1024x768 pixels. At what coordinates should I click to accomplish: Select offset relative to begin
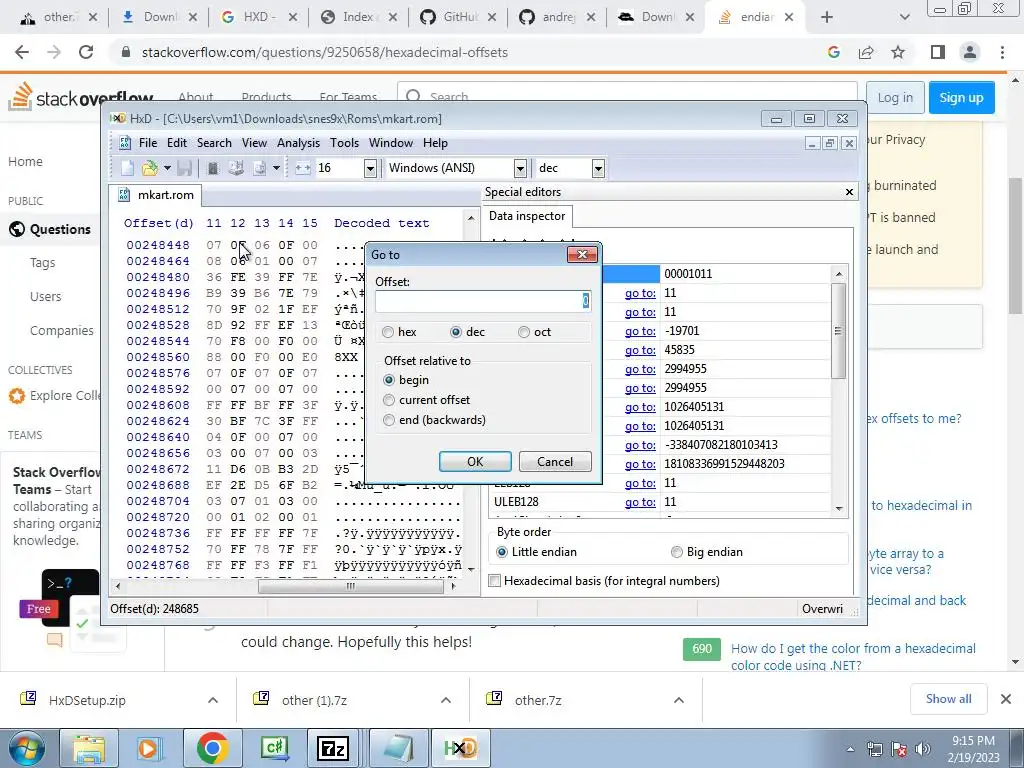pyautogui.click(x=389, y=380)
